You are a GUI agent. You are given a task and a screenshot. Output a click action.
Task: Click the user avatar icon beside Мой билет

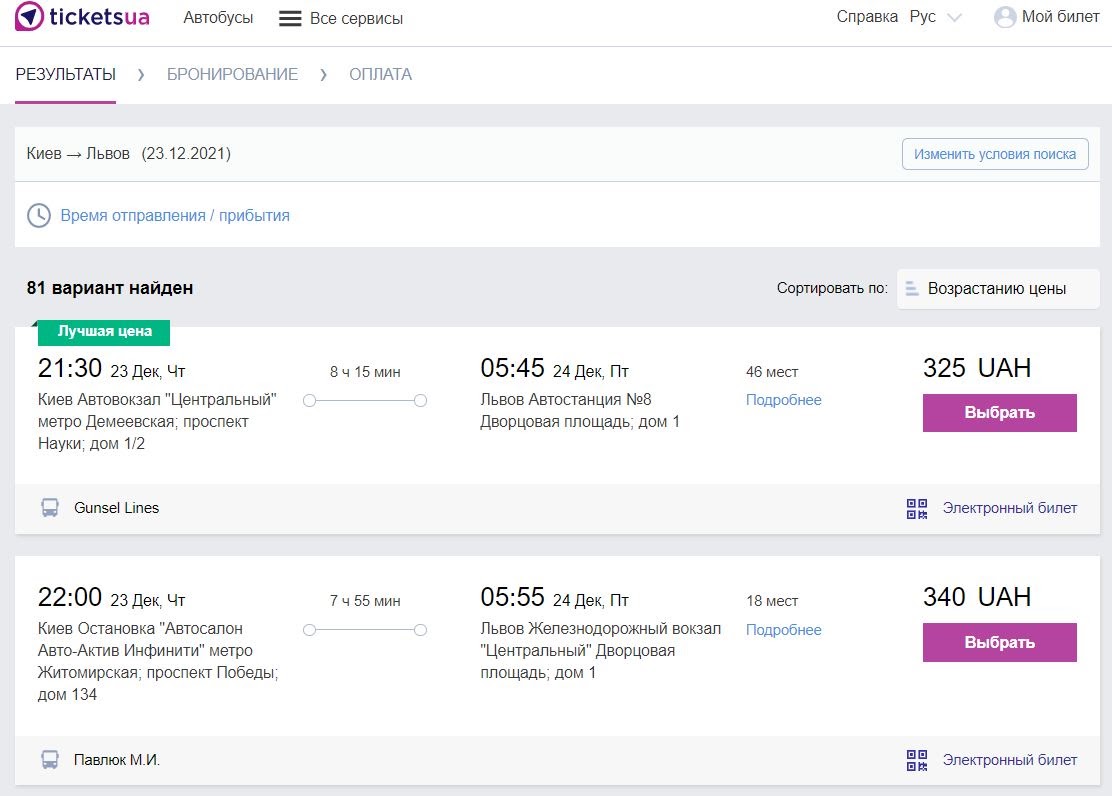tap(1005, 17)
